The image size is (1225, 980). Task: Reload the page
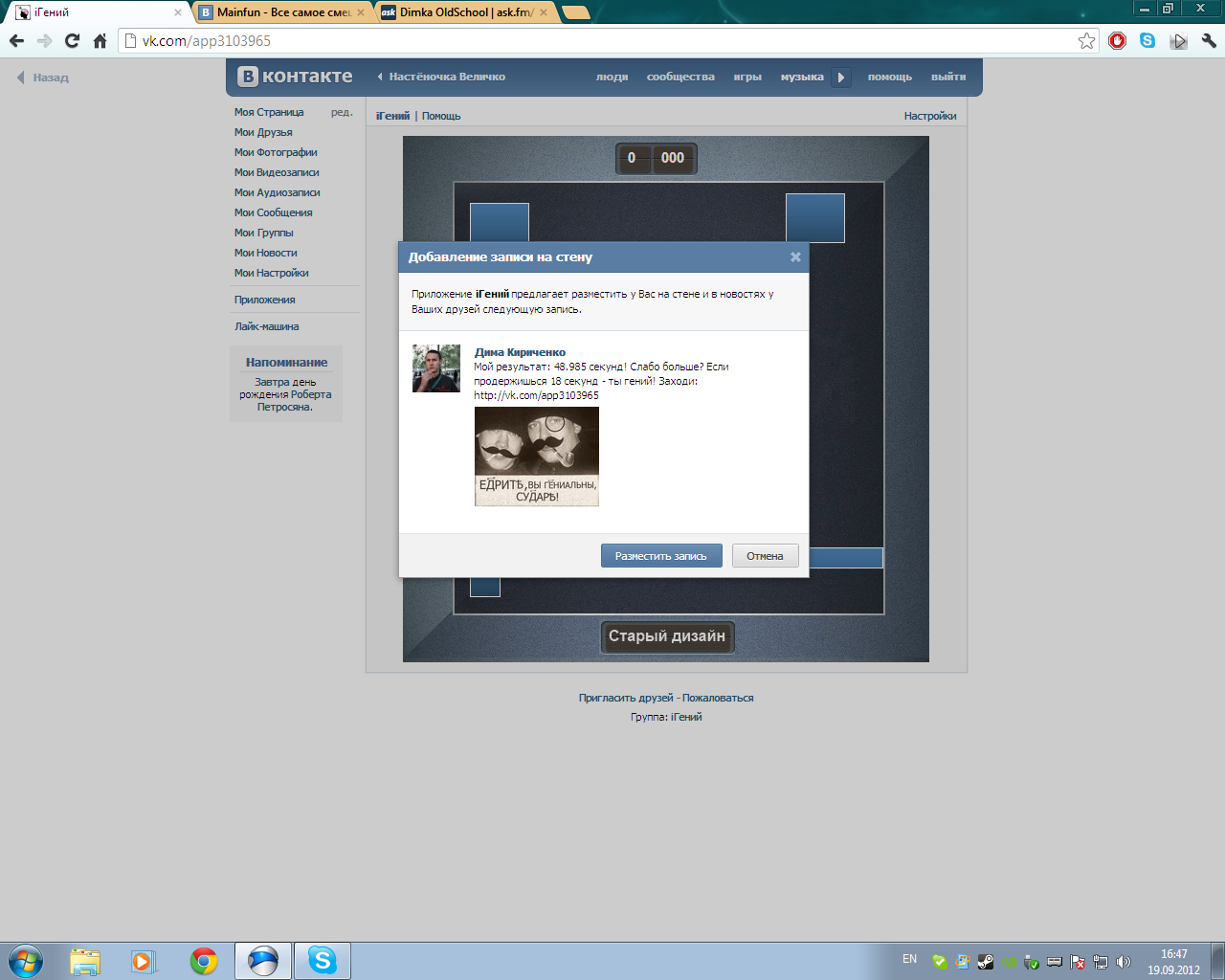72,41
